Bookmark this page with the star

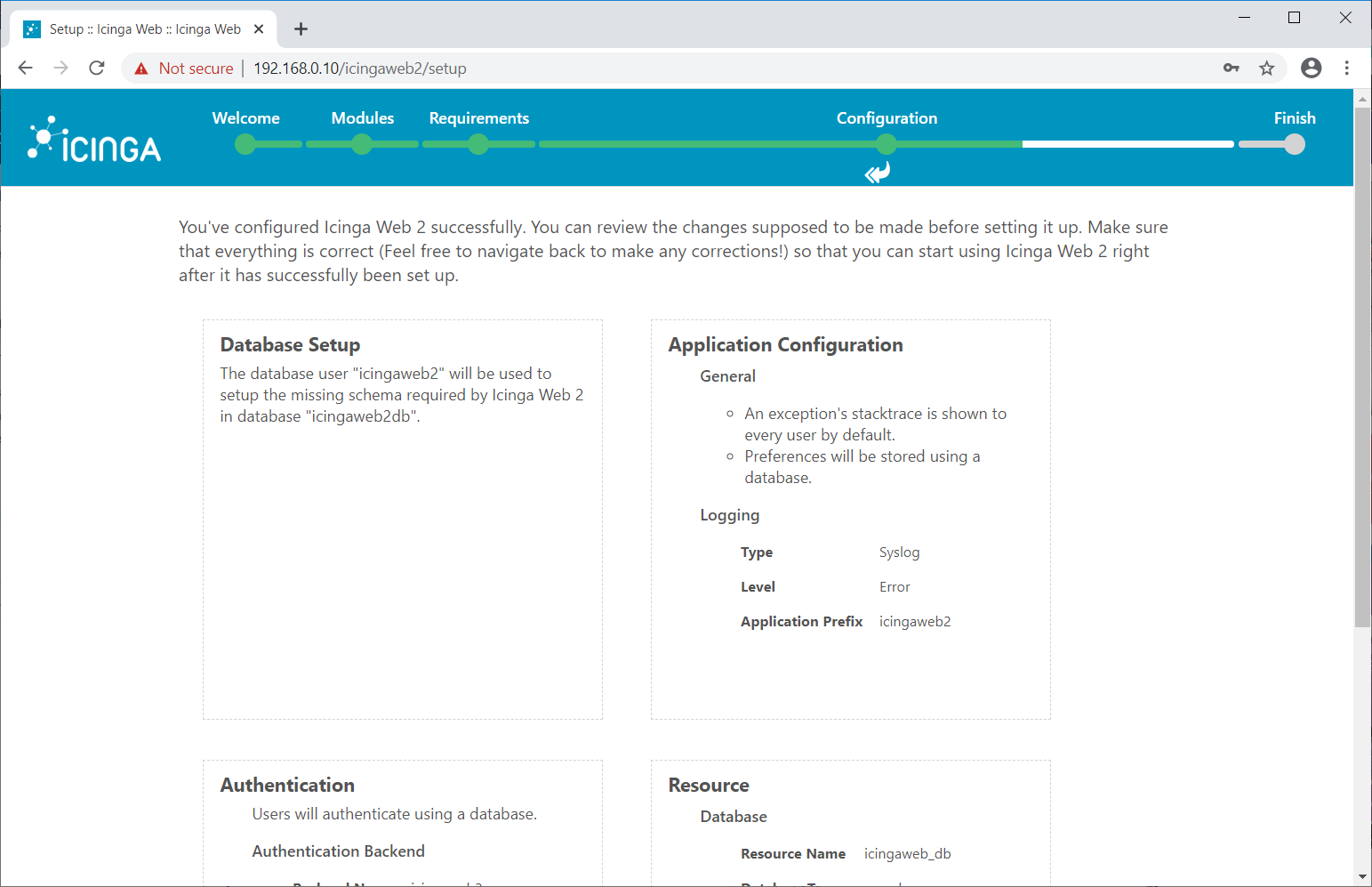(x=1267, y=69)
